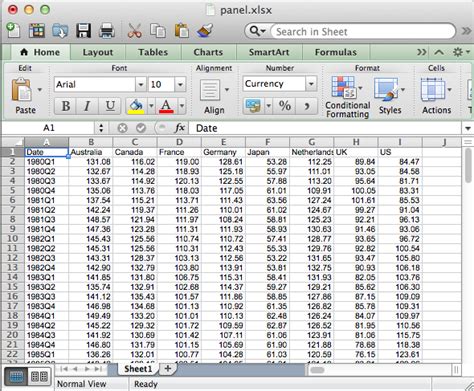Open ribbon settings gear menu
Viewport: 474px width, 391px height.
[x=461, y=52]
